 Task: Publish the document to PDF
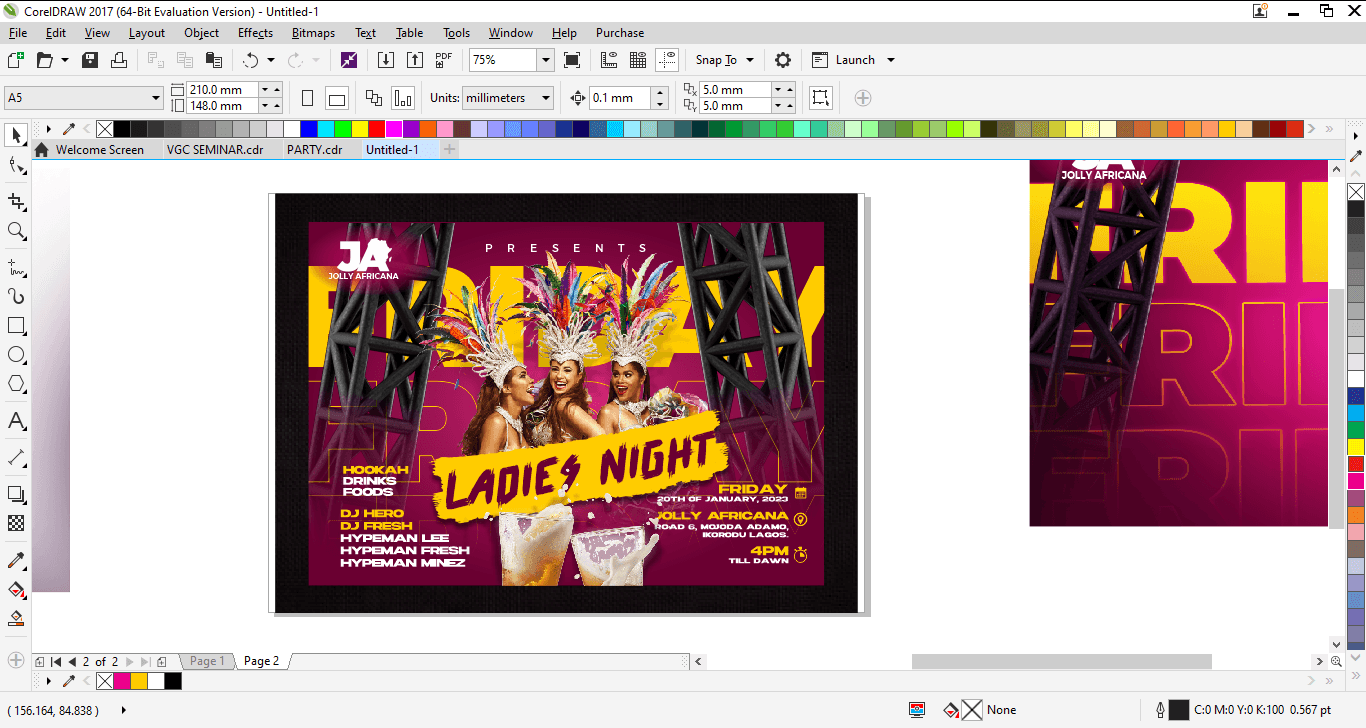point(444,60)
